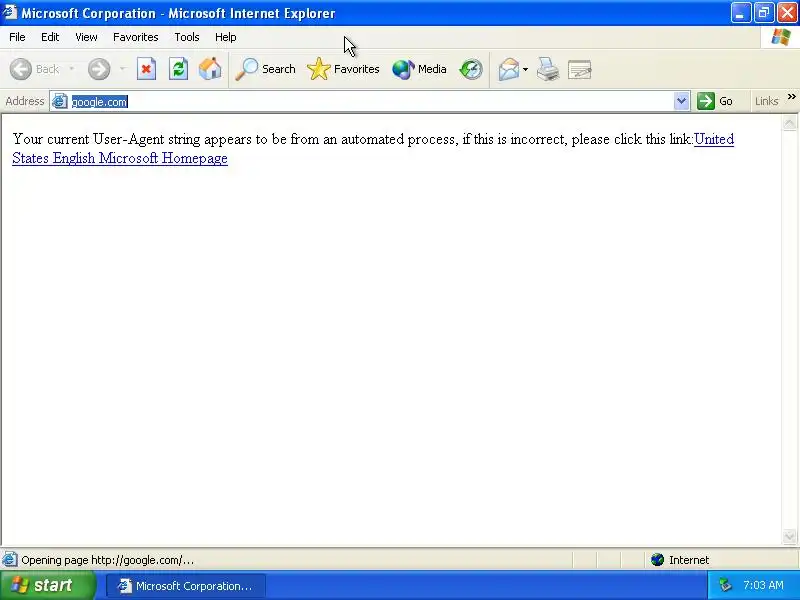Click the Windows flag logo

coord(780,37)
